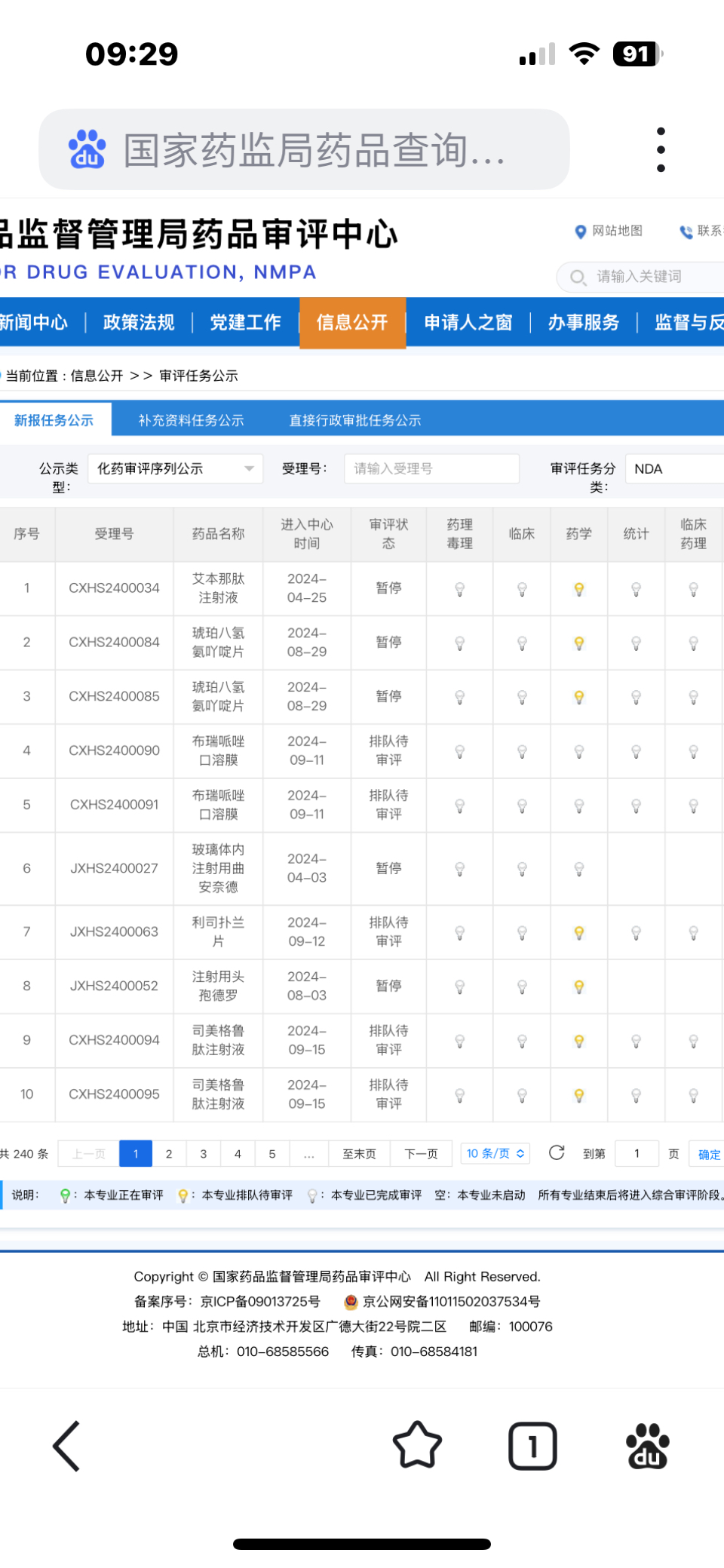Click 受理号 cell JXHS2400027
This screenshot has height=1568, width=724.
(114, 869)
